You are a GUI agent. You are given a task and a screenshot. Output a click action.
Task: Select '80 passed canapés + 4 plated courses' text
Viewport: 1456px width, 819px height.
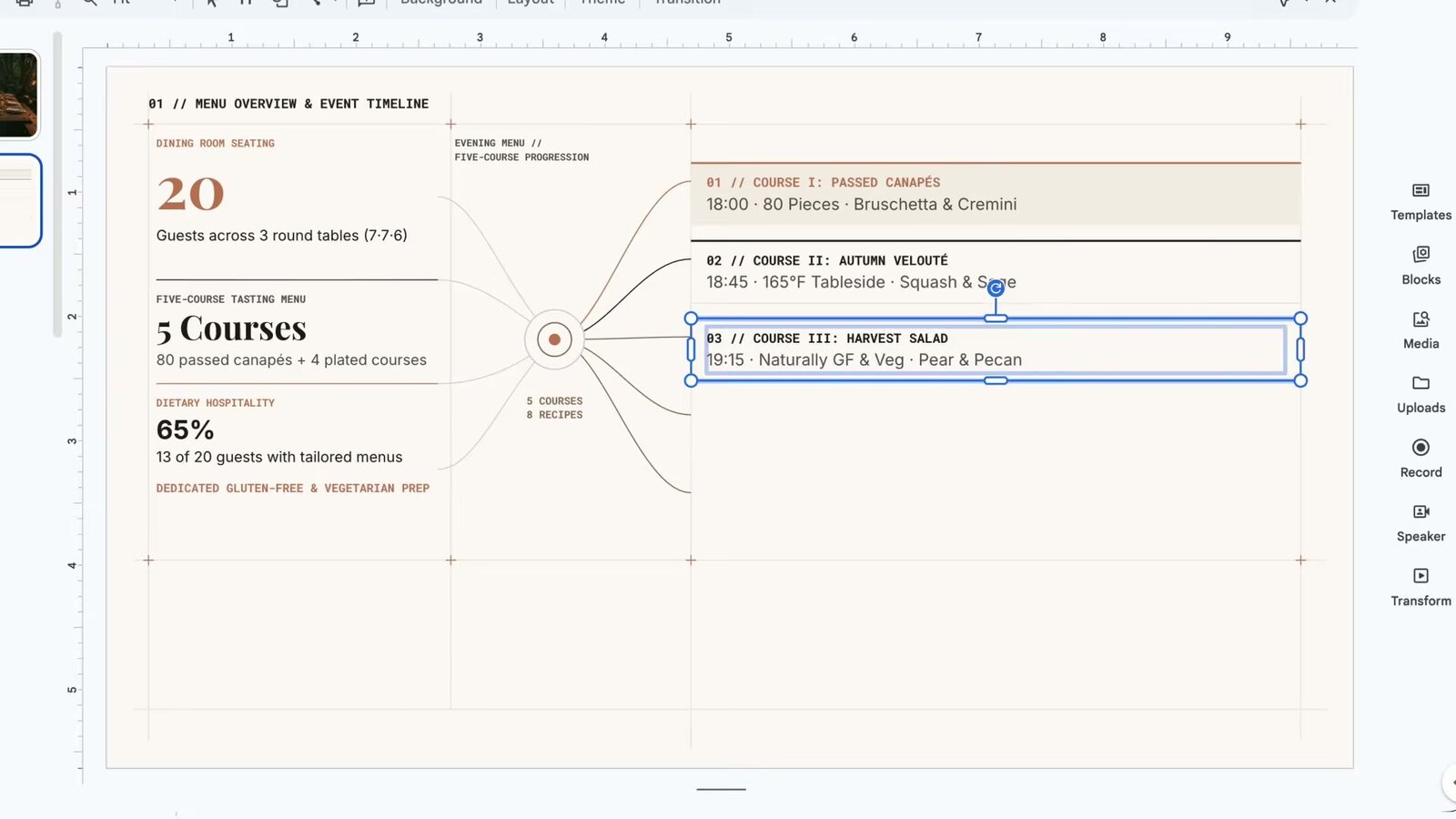click(291, 360)
